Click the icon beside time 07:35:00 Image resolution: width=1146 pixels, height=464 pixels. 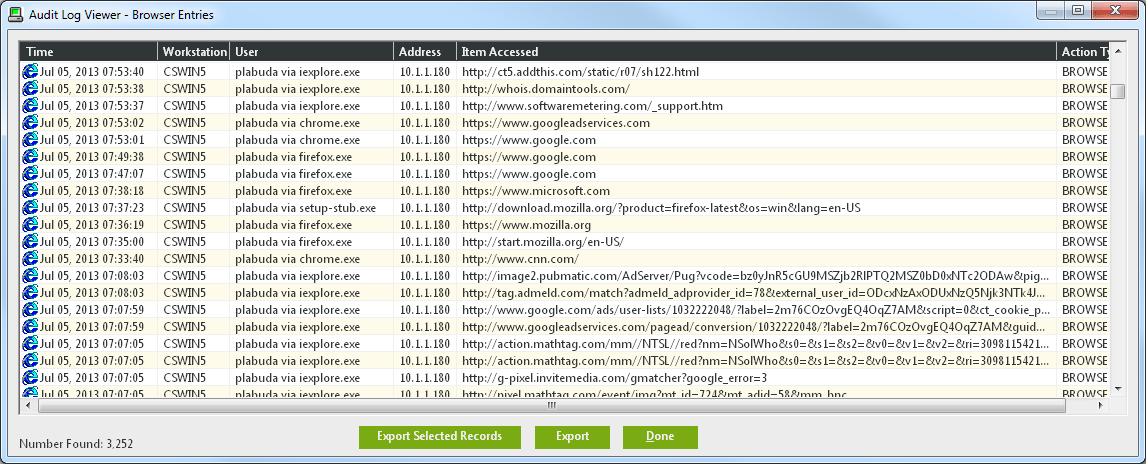[30, 241]
